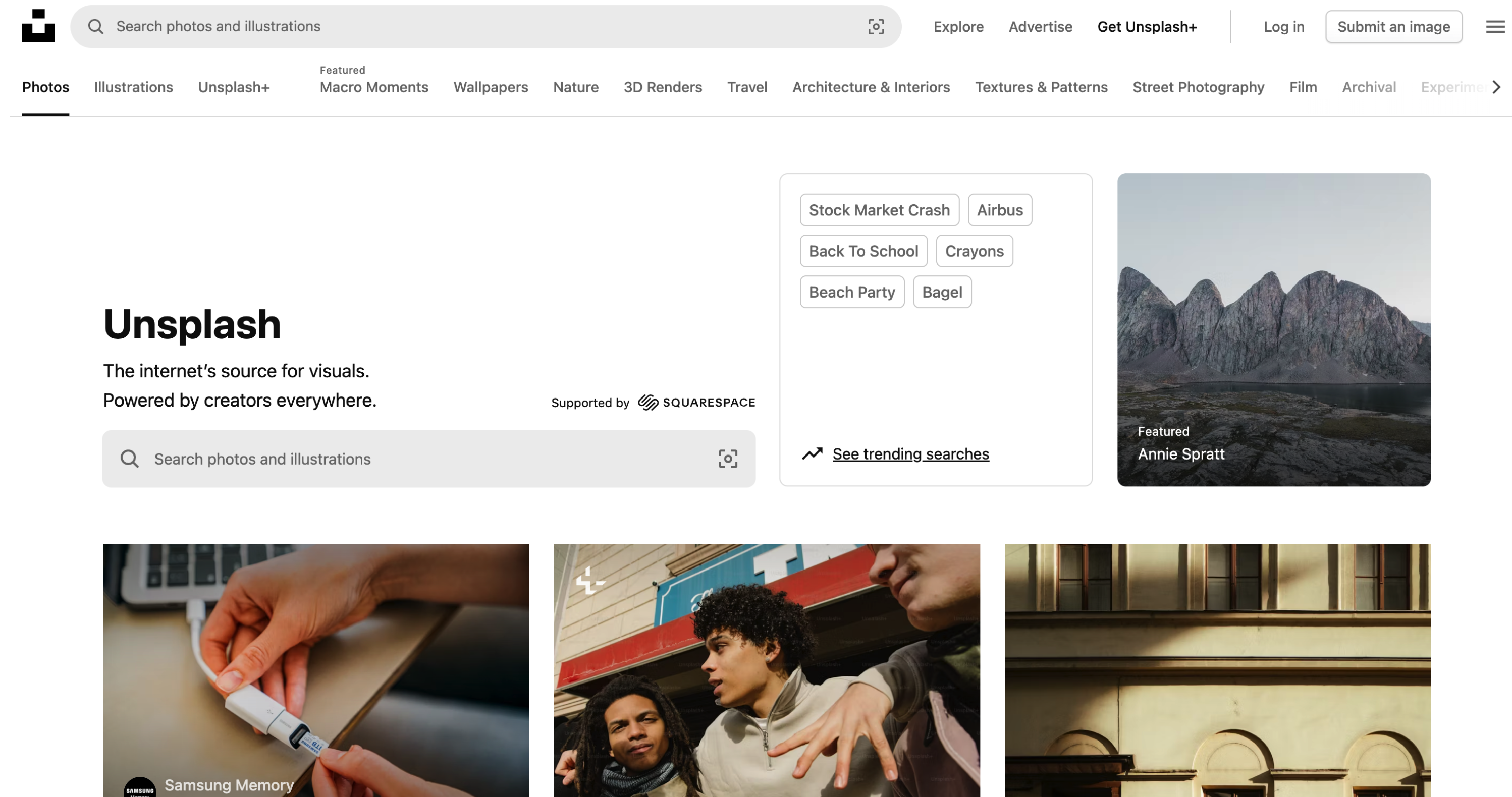The image size is (1512, 797).
Task: Click the Unsplash+ badge on the friends photo
Action: 589,581
